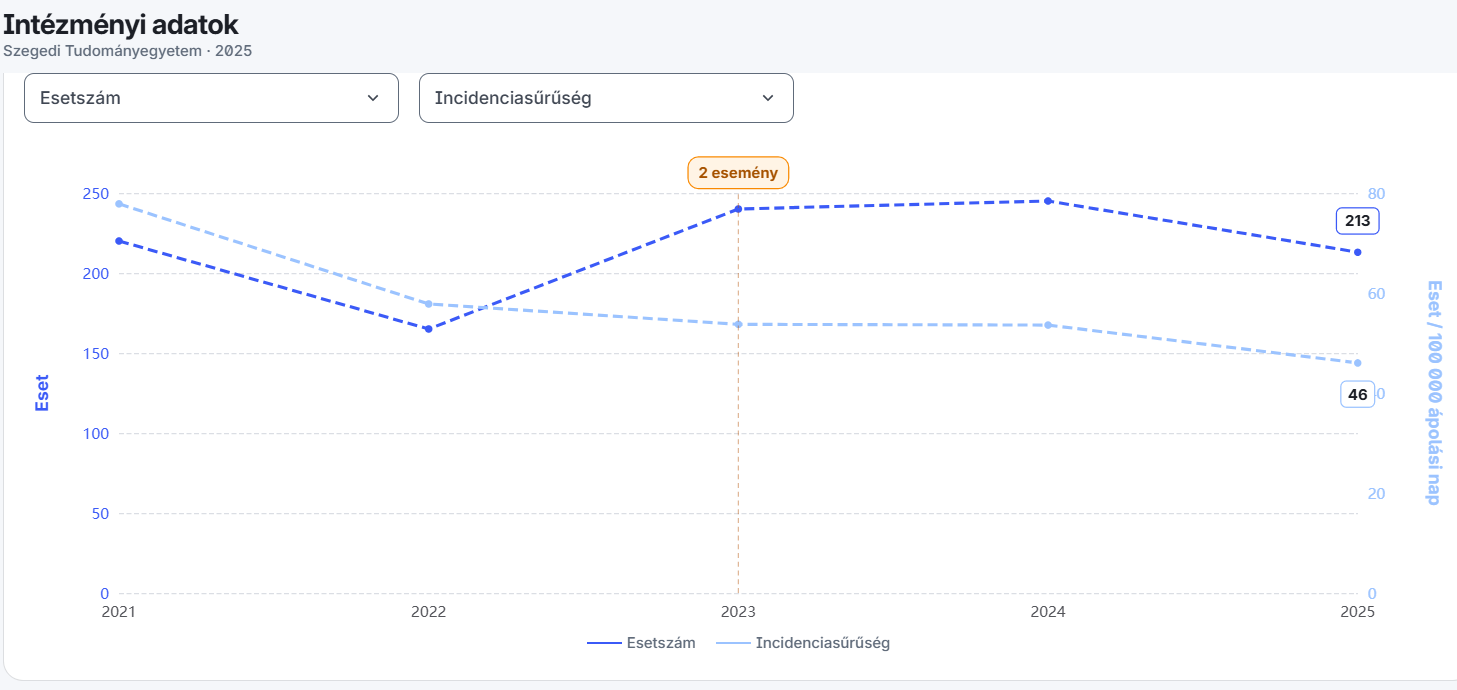Select the 2022 Esetszám data point
1457x690 pixels.
(428, 329)
